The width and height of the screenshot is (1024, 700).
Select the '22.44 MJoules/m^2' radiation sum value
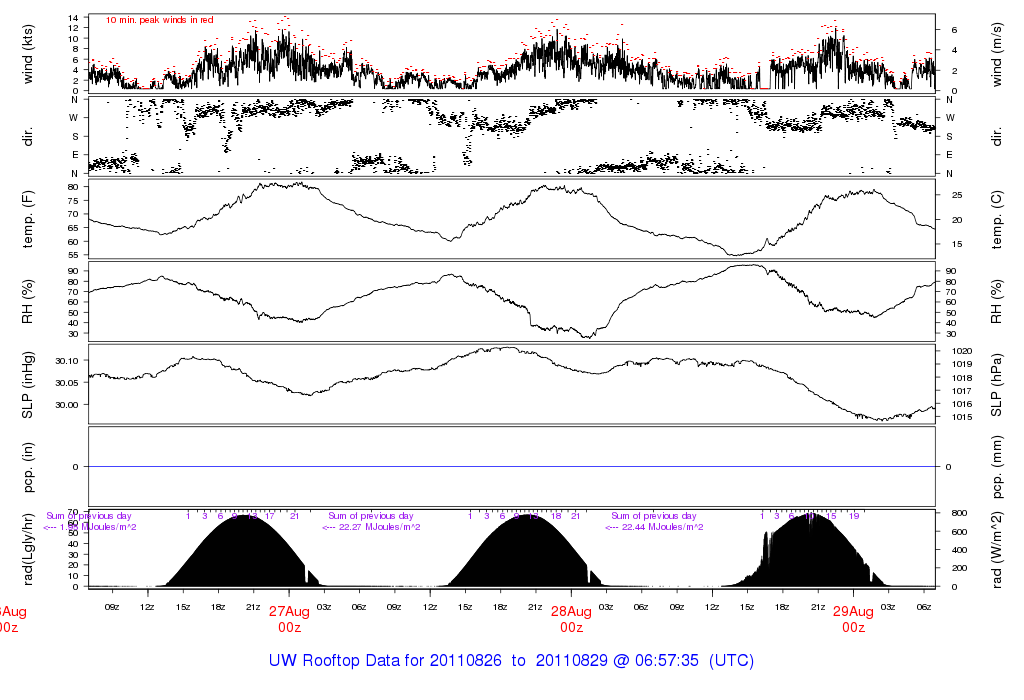point(663,527)
